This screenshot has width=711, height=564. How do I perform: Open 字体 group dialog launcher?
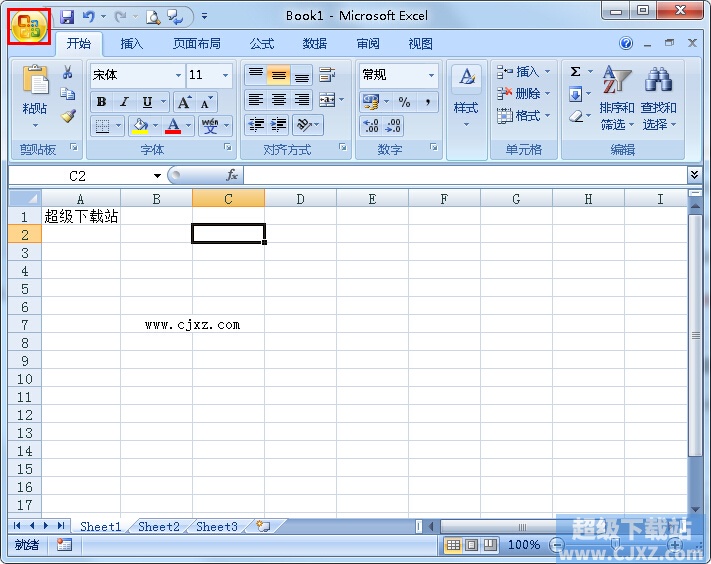228,147
